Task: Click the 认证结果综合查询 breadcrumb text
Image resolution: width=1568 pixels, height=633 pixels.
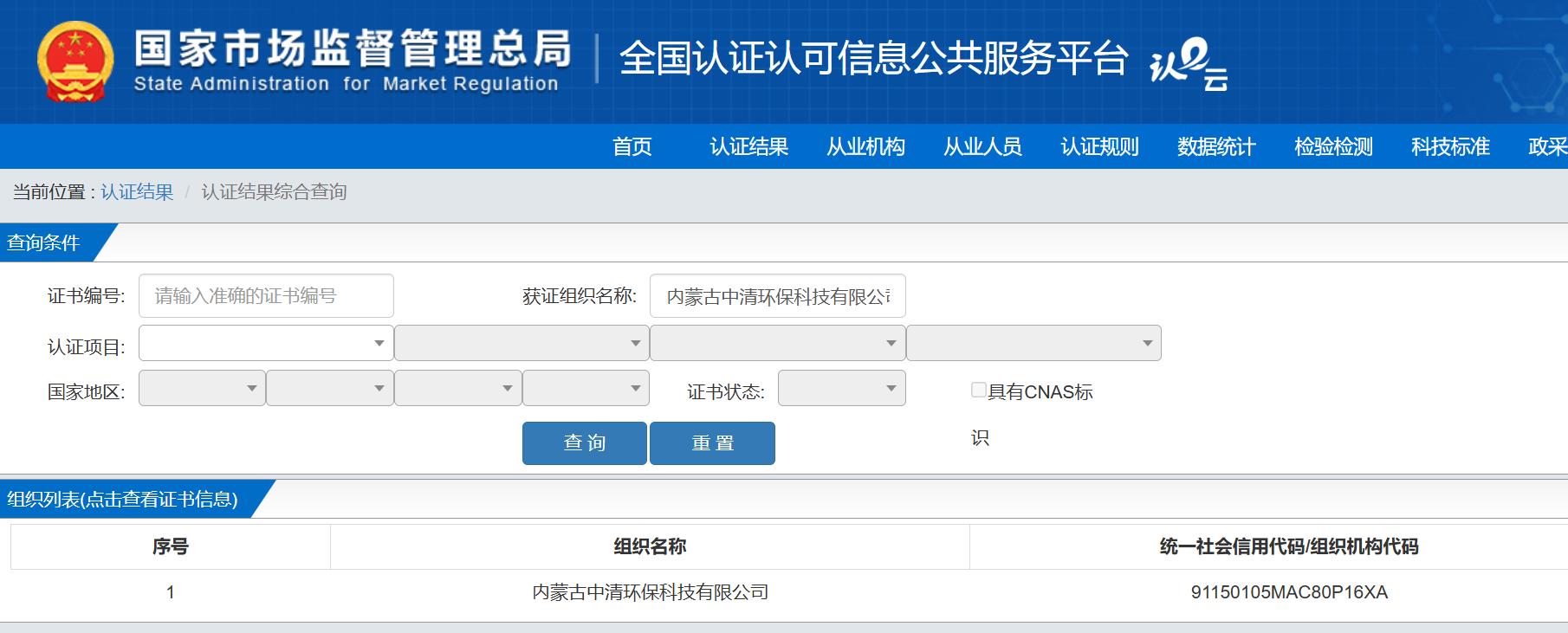Action: point(274,191)
